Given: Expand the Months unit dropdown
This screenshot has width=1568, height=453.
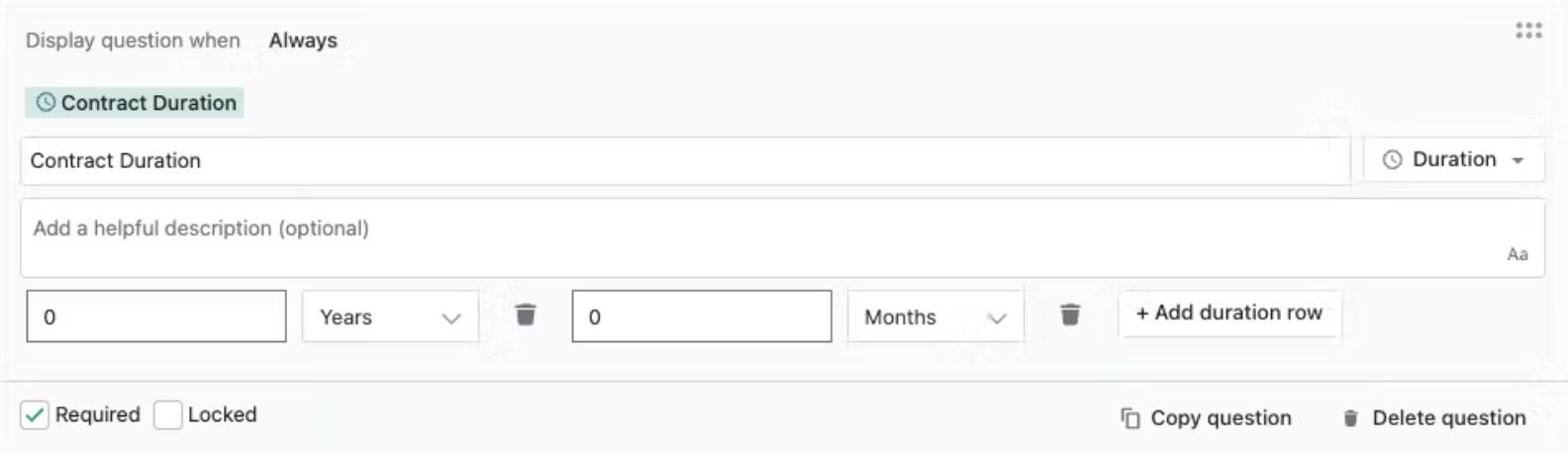Looking at the screenshot, I should (x=935, y=317).
